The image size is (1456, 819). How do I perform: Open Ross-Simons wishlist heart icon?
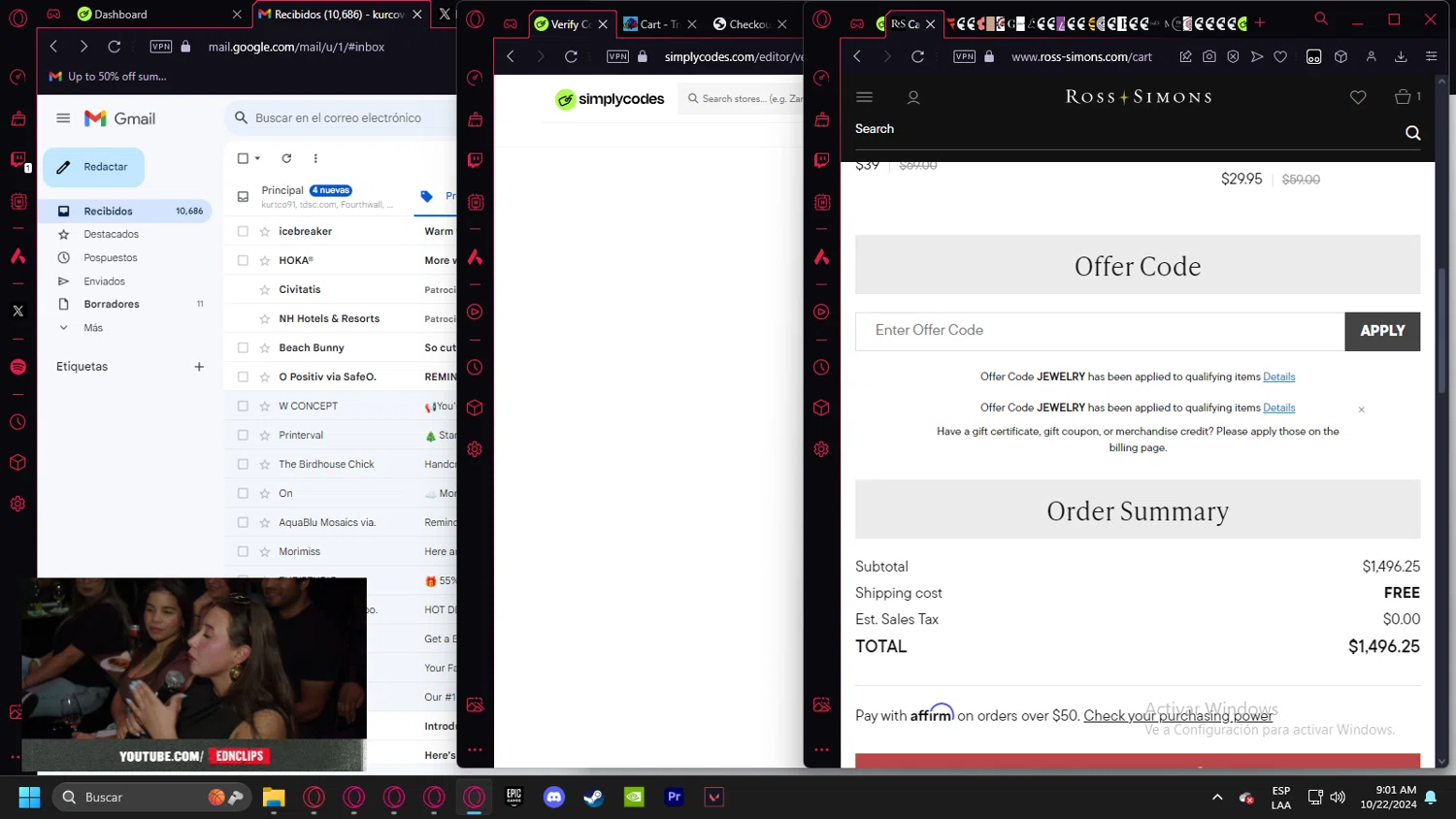tap(1358, 97)
